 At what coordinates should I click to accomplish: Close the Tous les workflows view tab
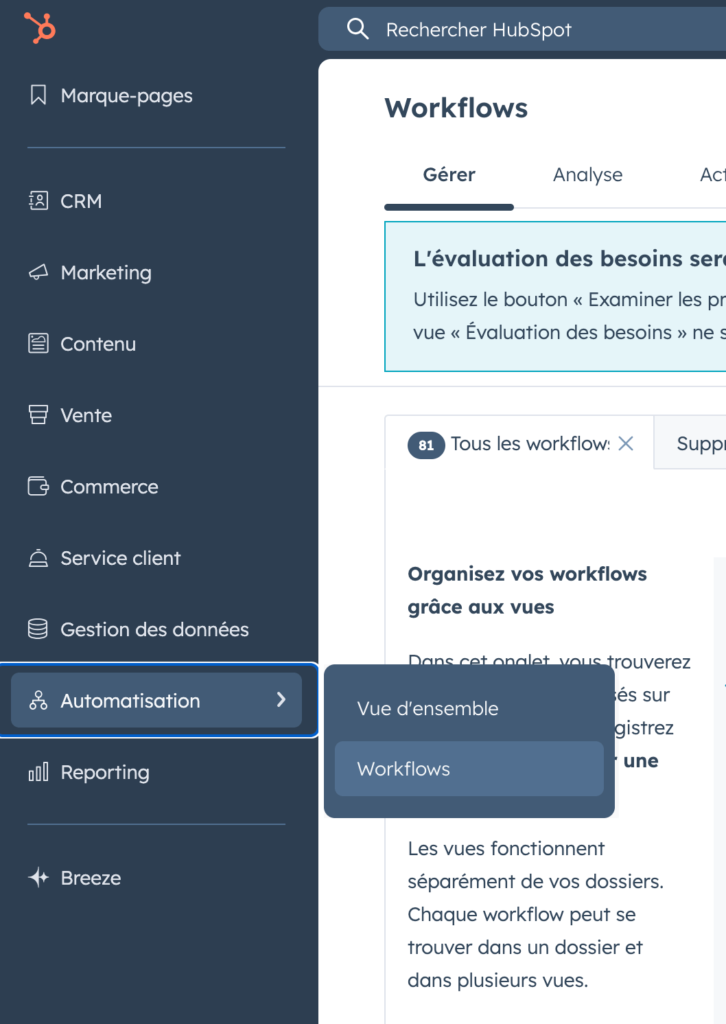pos(626,444)
